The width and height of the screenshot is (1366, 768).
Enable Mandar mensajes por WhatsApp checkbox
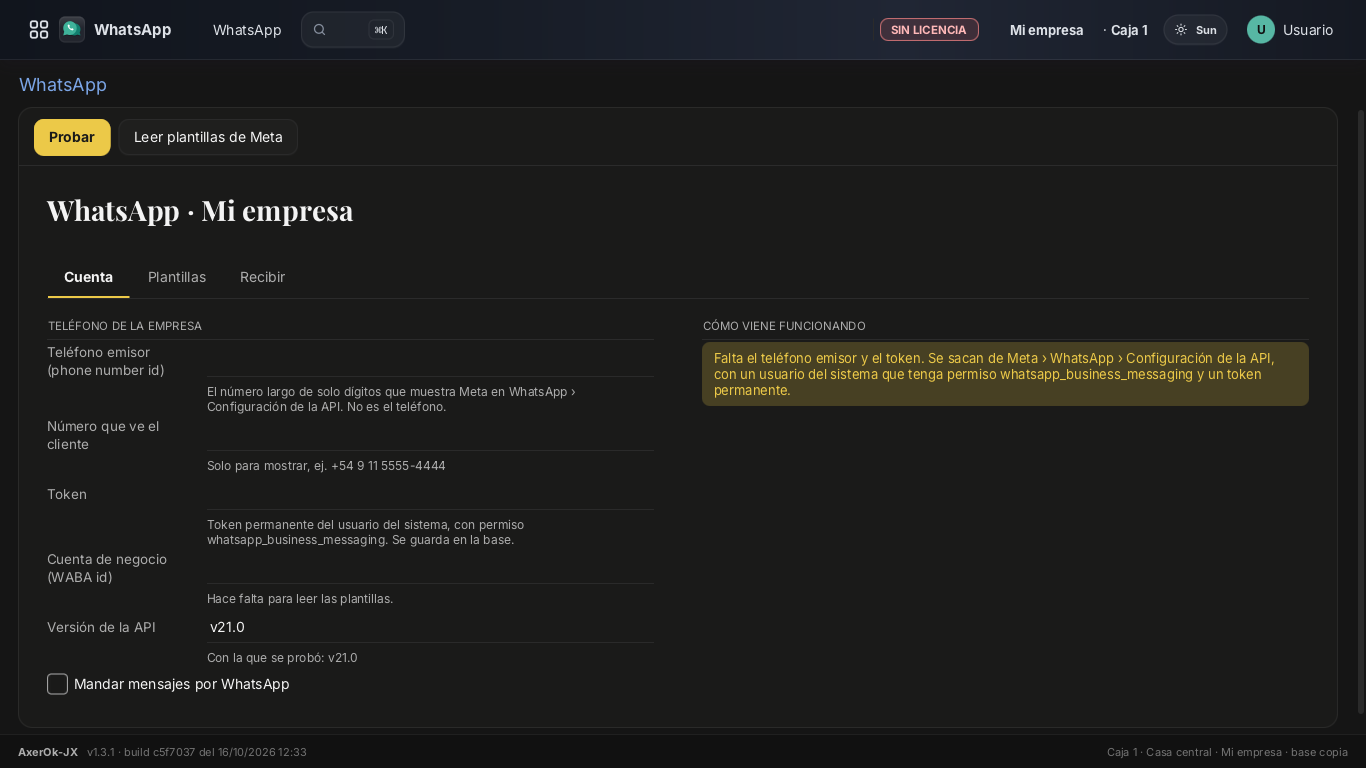click(x=58, y=684)
